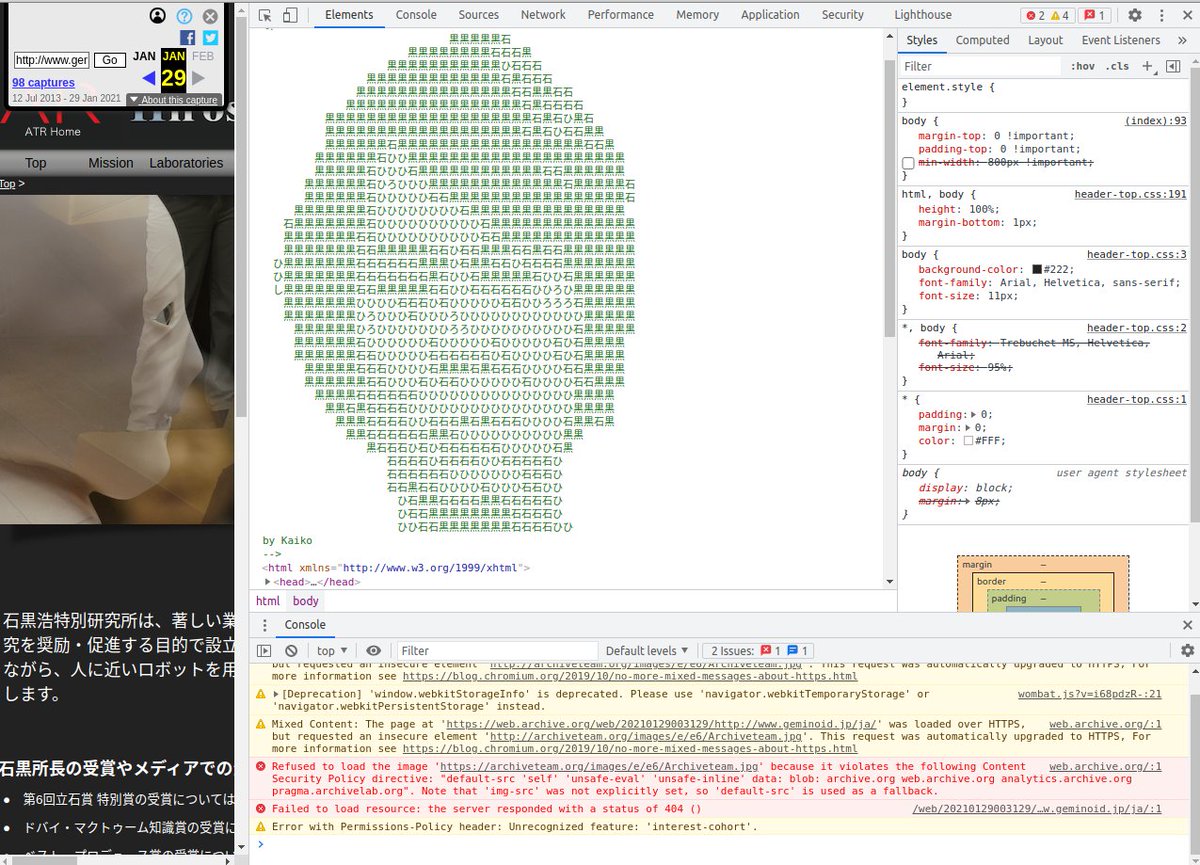Open the 98 captures link
Image resolution: width=1200 pixels, height=865 pixels.
click(43, 83)
